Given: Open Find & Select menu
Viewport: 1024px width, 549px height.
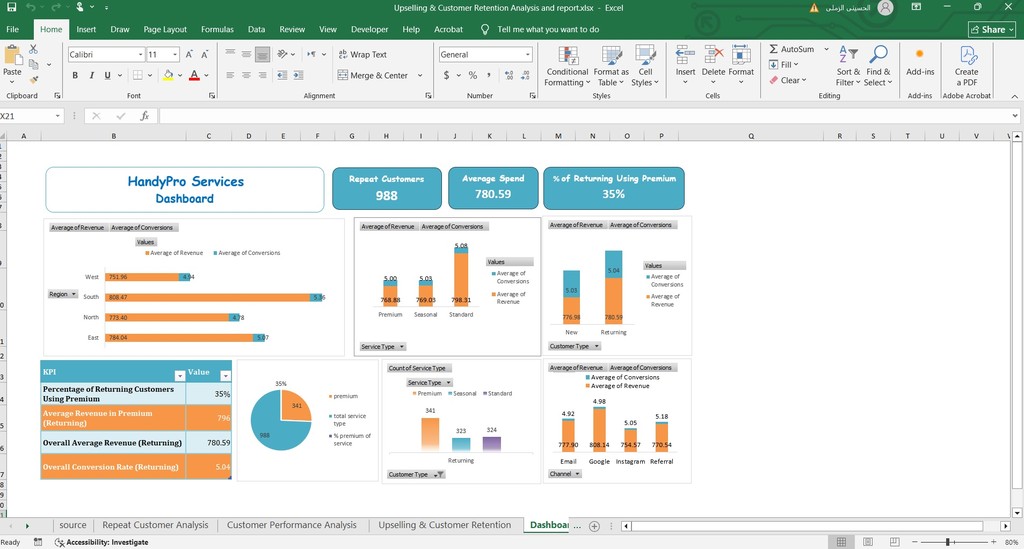Looking at the screenshot, I should 878,66.
